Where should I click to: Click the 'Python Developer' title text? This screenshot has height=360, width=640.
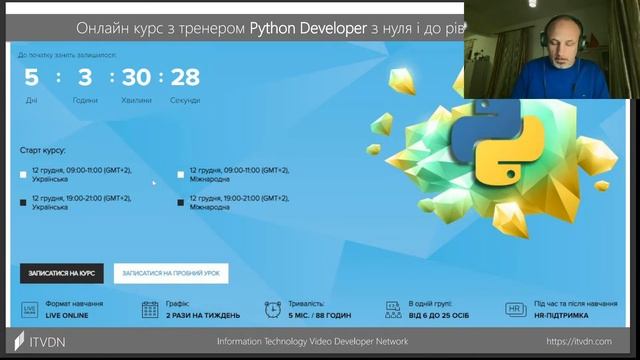[x=308, y=29]
